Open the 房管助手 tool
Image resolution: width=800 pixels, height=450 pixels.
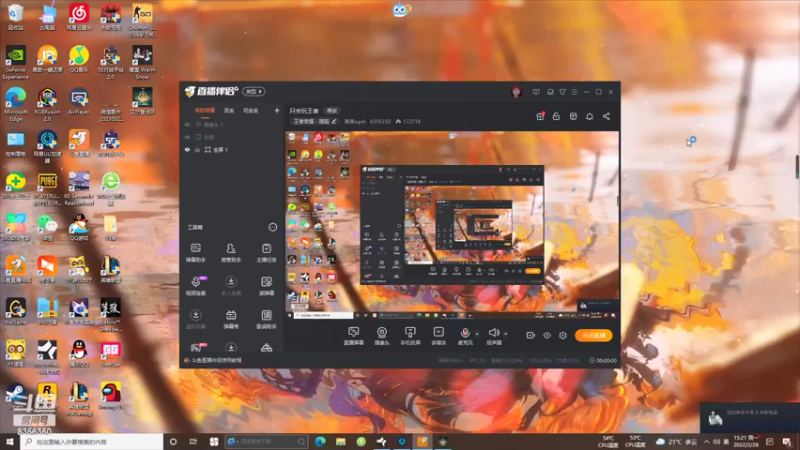[x=231, y=253]
